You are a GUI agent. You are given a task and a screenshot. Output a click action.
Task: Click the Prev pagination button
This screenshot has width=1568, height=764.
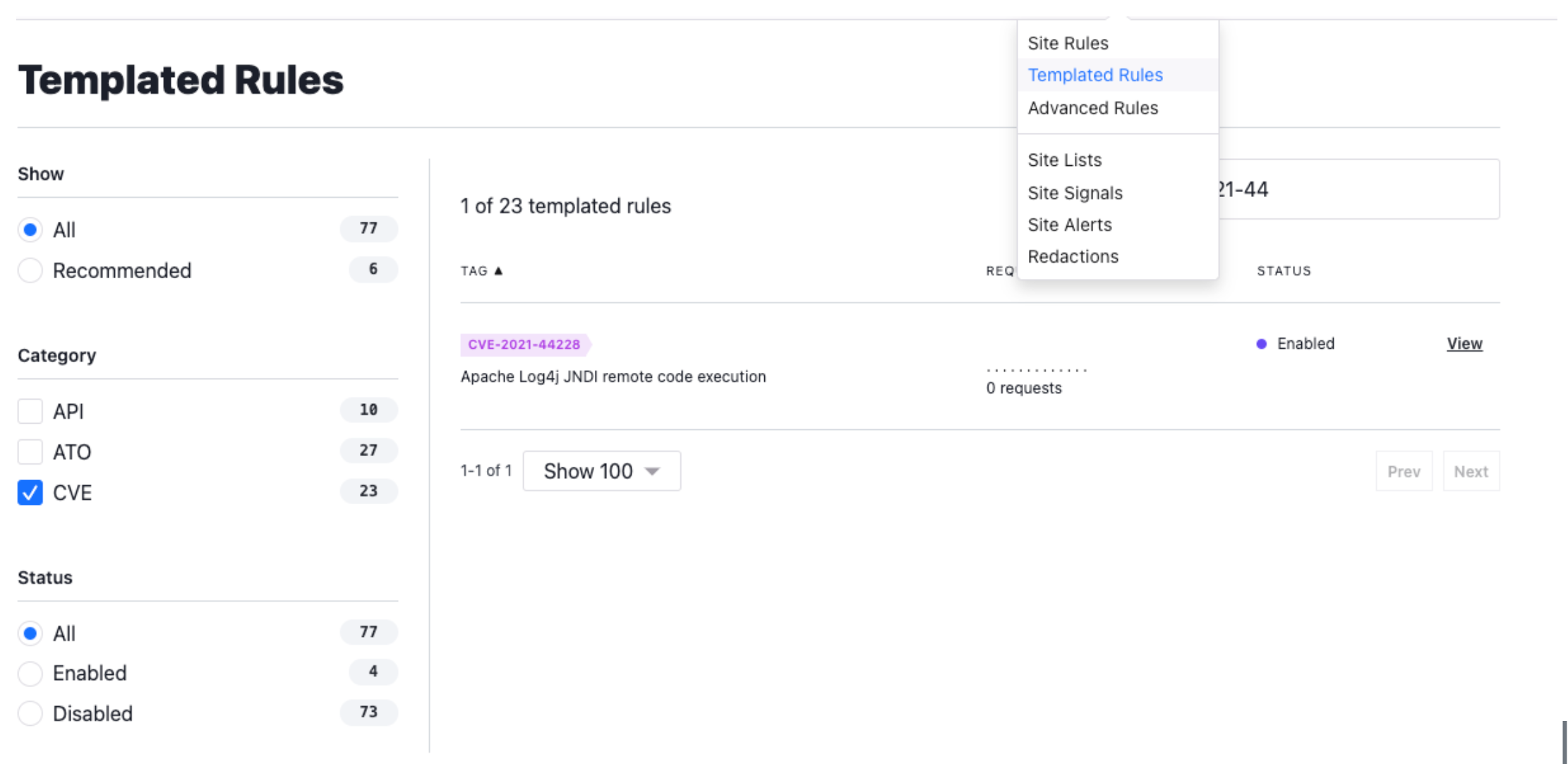click(1404, 472)
